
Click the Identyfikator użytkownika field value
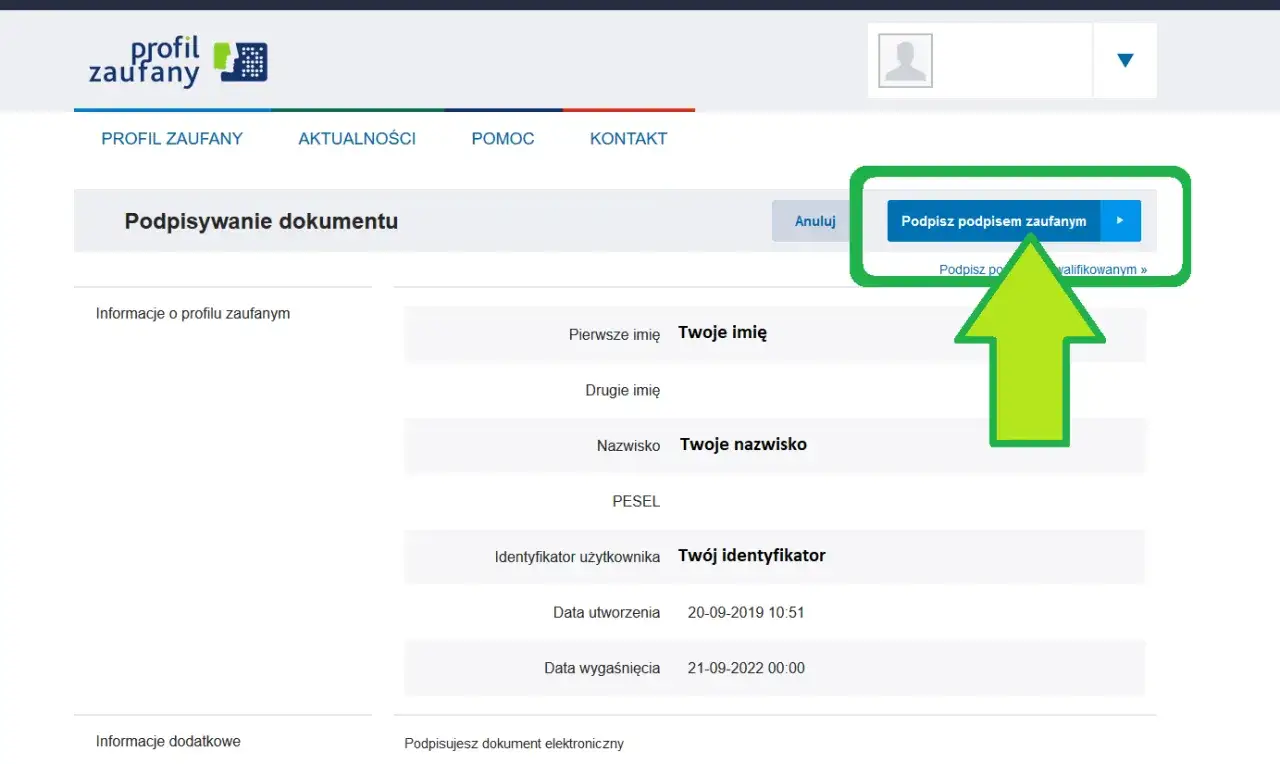[x=752, y=556]
